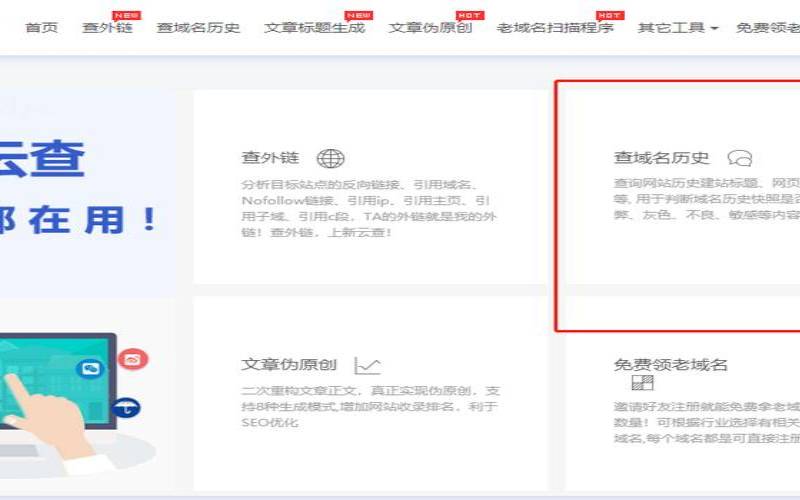The image size is (800, 500).
Task: Click the HOT badge above 文章伪原创
Action: (469, 15)
